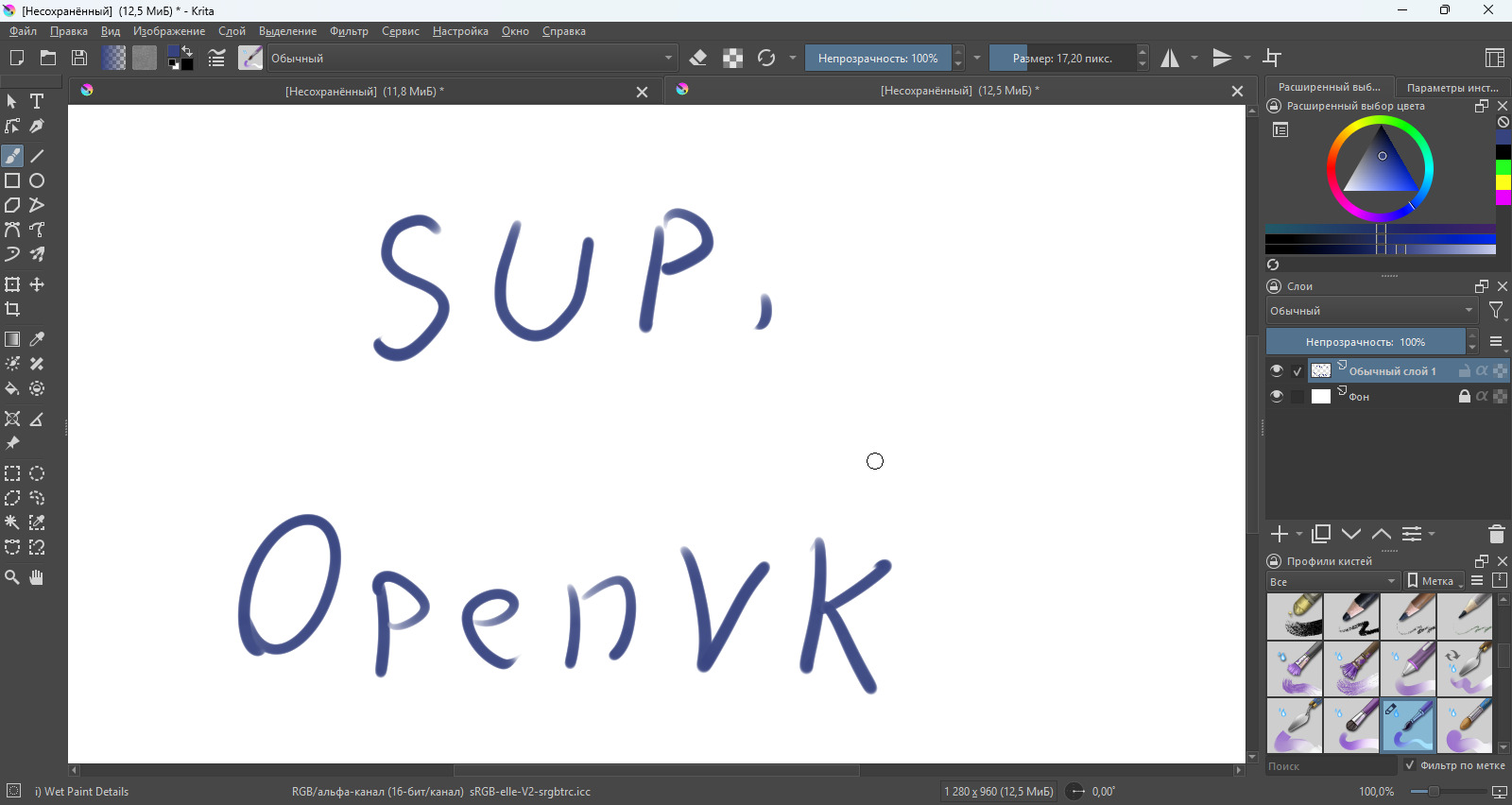The width and height of the screenshot is (1512, 805).
Task: Open the dropdown arrow after Непрозрачность slider
Action: click(977, 58)
